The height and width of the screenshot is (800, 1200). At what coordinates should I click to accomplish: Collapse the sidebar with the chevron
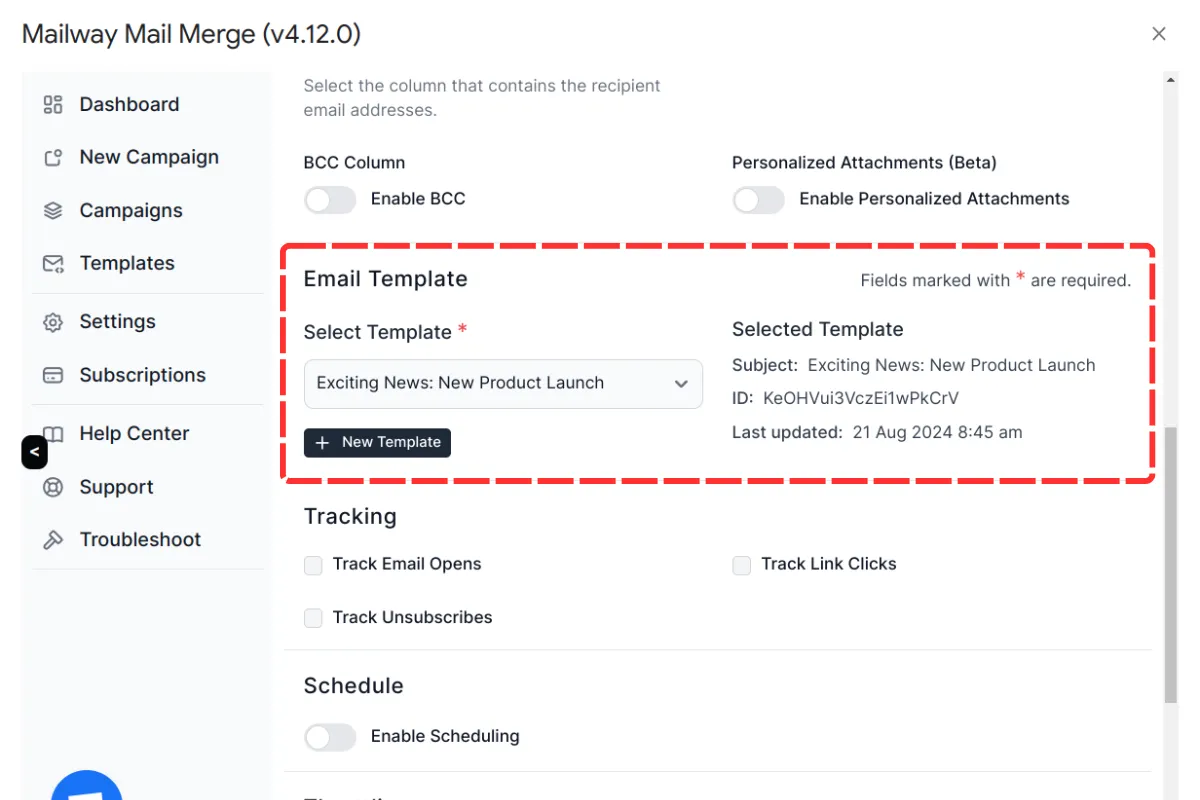[34, 452]
